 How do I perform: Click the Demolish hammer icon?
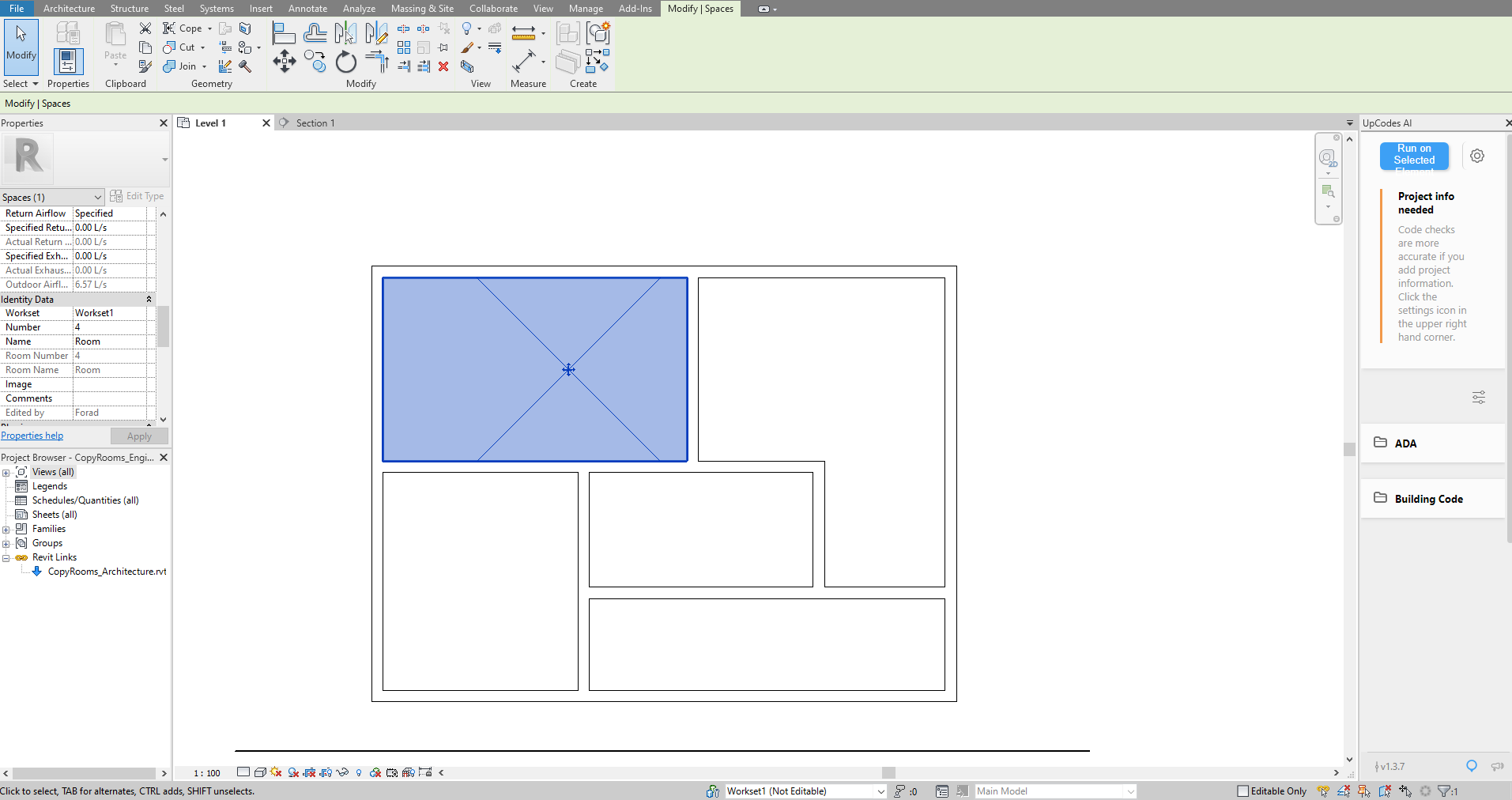coord(245,66)
